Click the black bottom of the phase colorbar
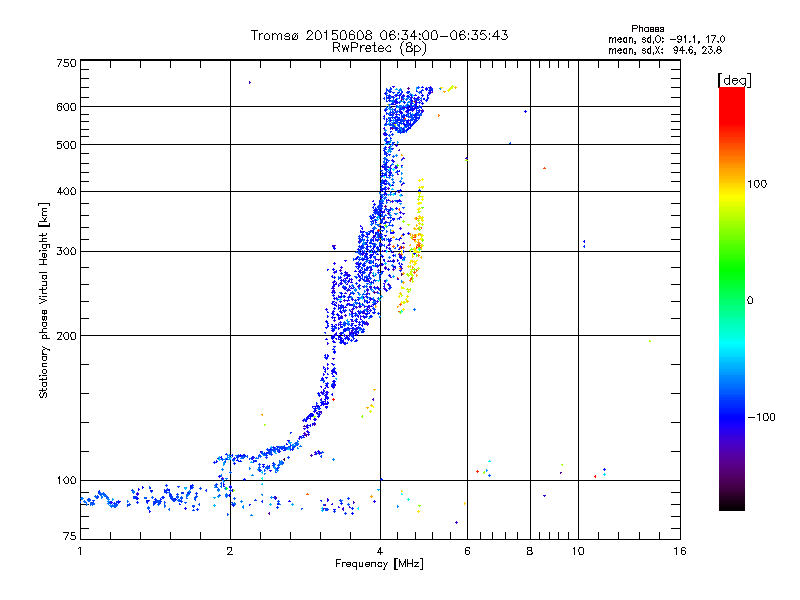Viewport: 800px width, 600px height. [732, 503]
